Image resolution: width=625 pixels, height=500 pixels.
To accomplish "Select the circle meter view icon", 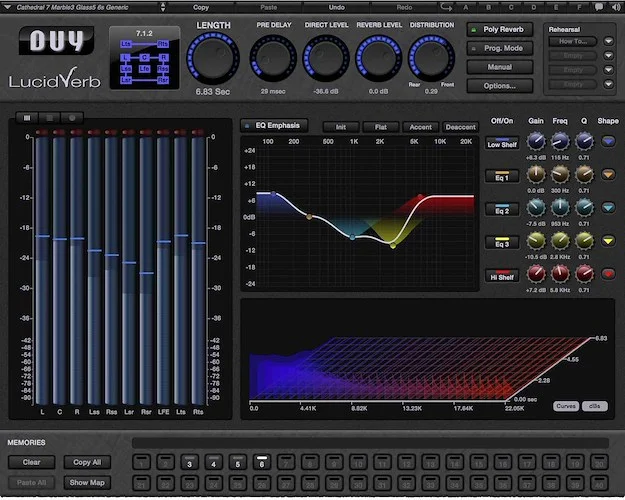I will pos(72,118).
